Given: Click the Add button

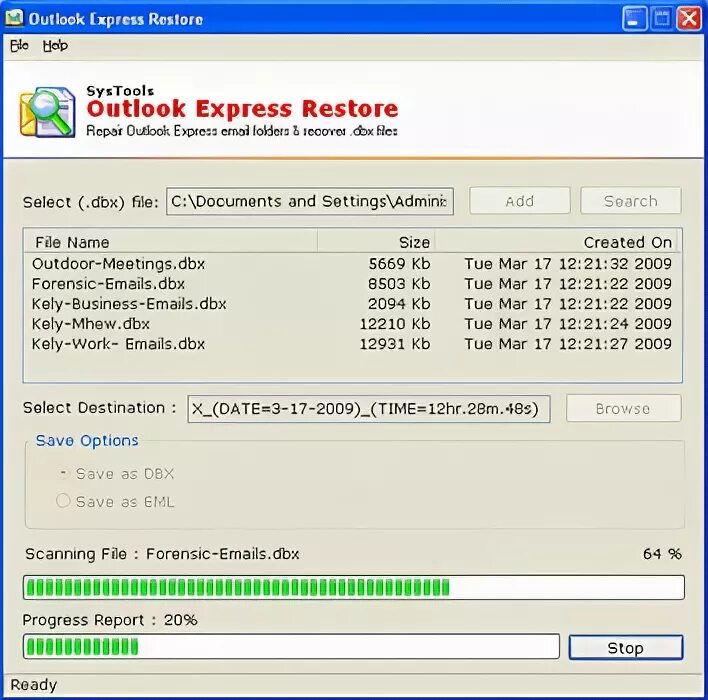Looking at the screenshot, I should (520, 201).
